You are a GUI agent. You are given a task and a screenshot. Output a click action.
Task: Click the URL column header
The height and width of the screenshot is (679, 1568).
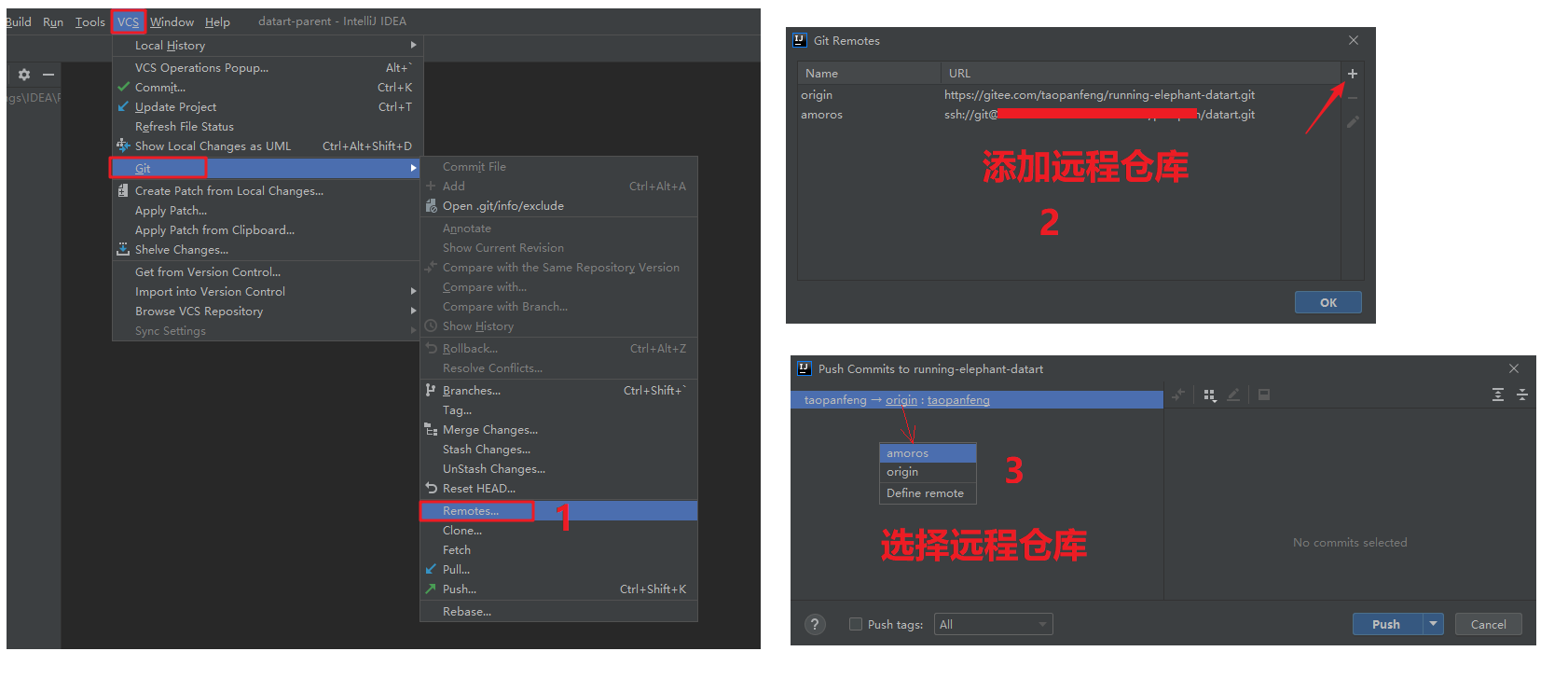coord(1140,73)
